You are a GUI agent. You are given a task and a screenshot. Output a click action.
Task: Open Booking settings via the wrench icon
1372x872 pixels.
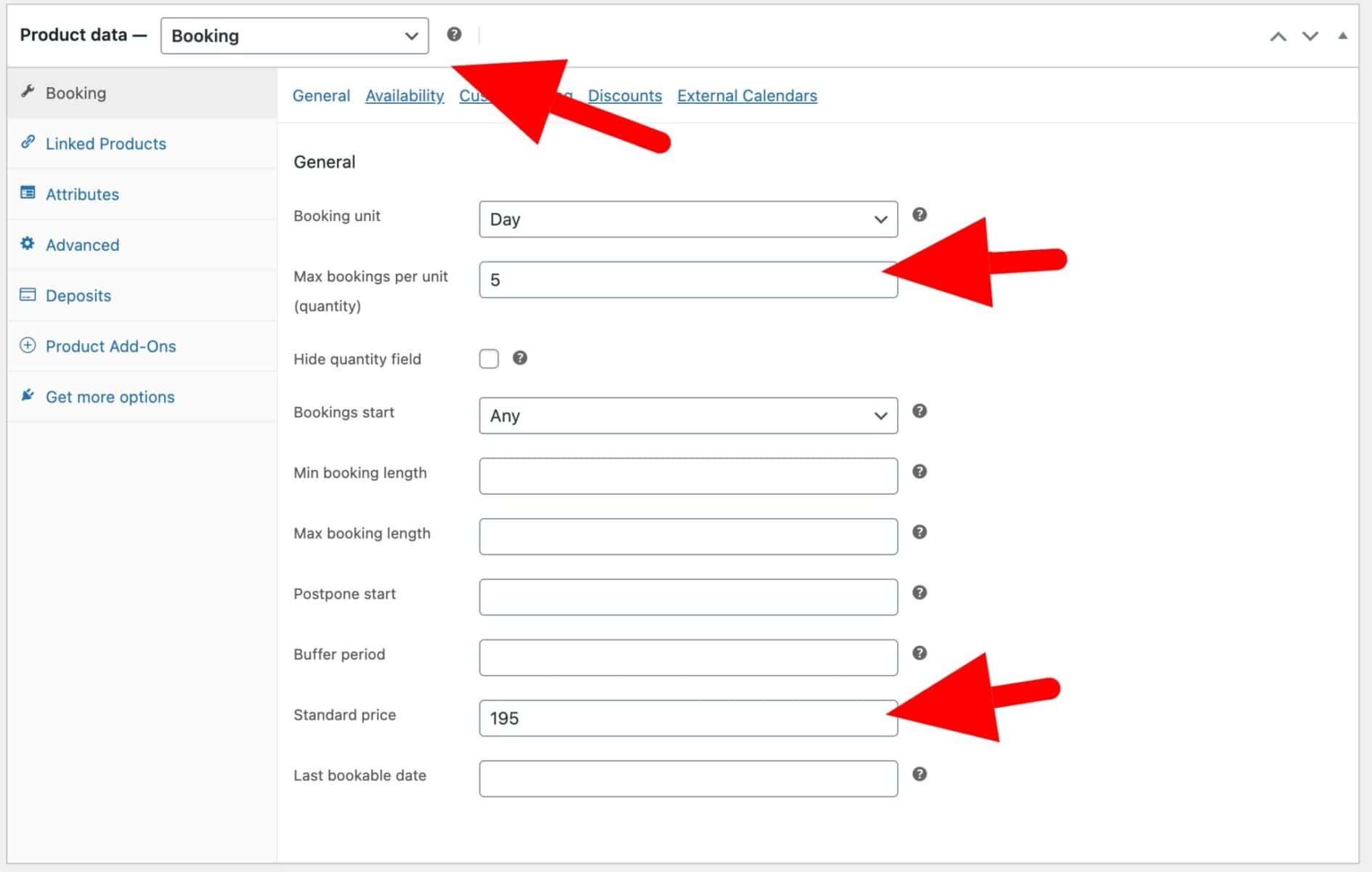point(28,92)
